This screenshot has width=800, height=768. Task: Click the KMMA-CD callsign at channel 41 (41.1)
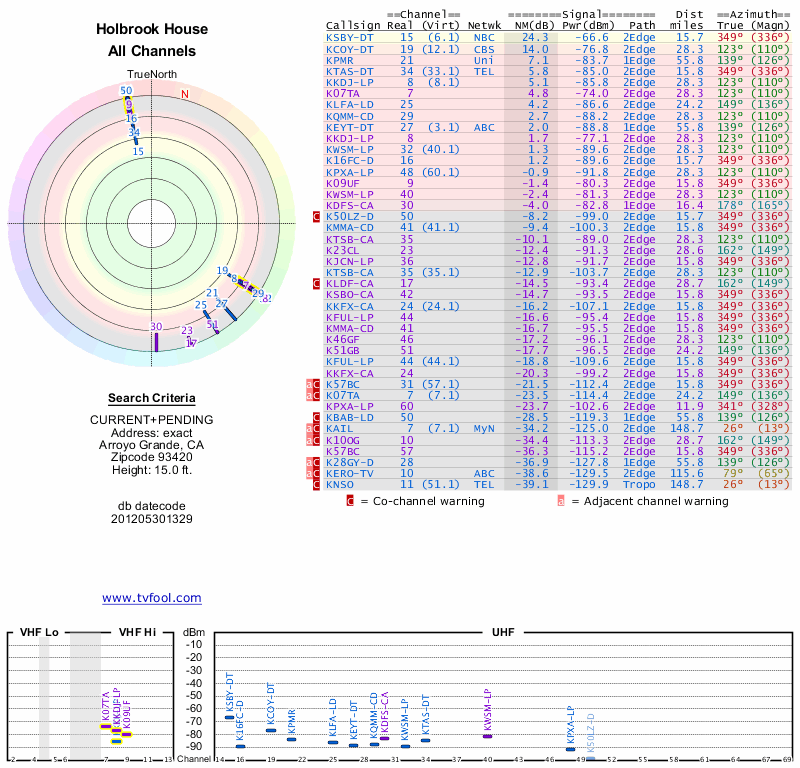350,227
